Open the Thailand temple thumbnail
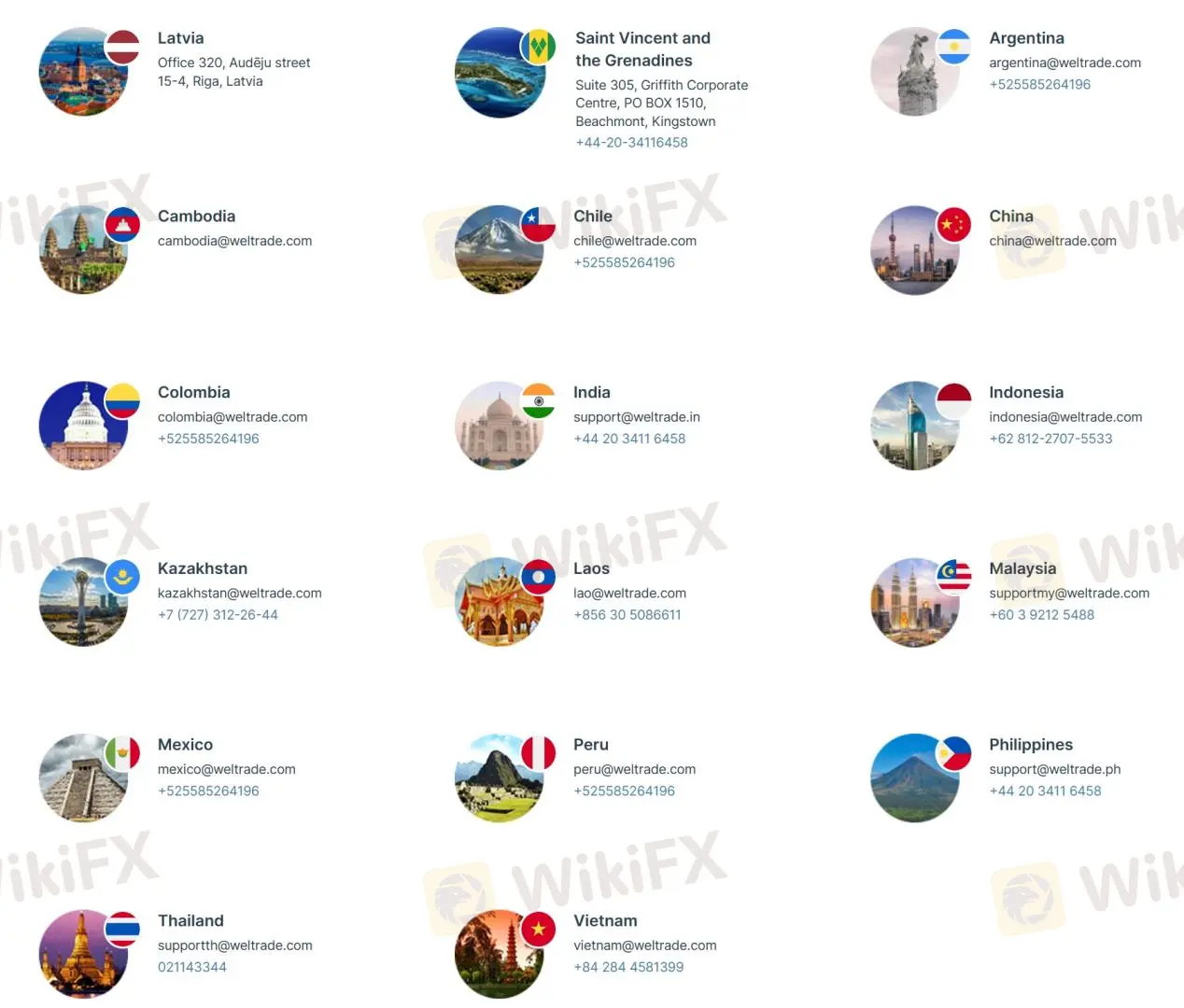Screen dimensions: 1184x1008 [83, 954]
